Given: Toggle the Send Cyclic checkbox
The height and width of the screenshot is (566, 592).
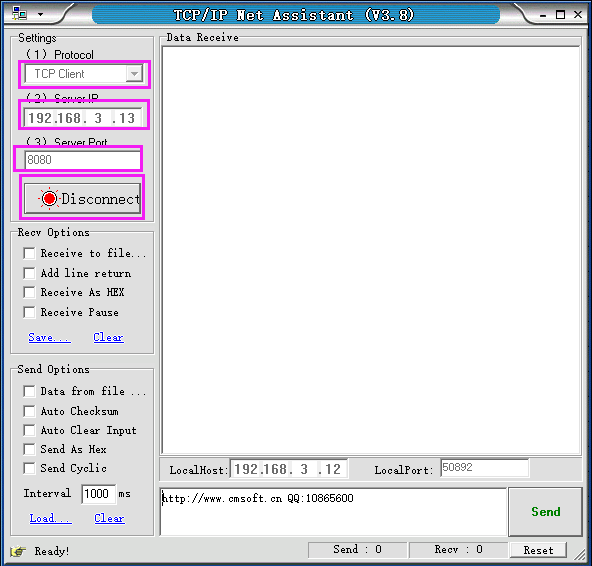Looking at the screenshot, I should pos(29,468).
